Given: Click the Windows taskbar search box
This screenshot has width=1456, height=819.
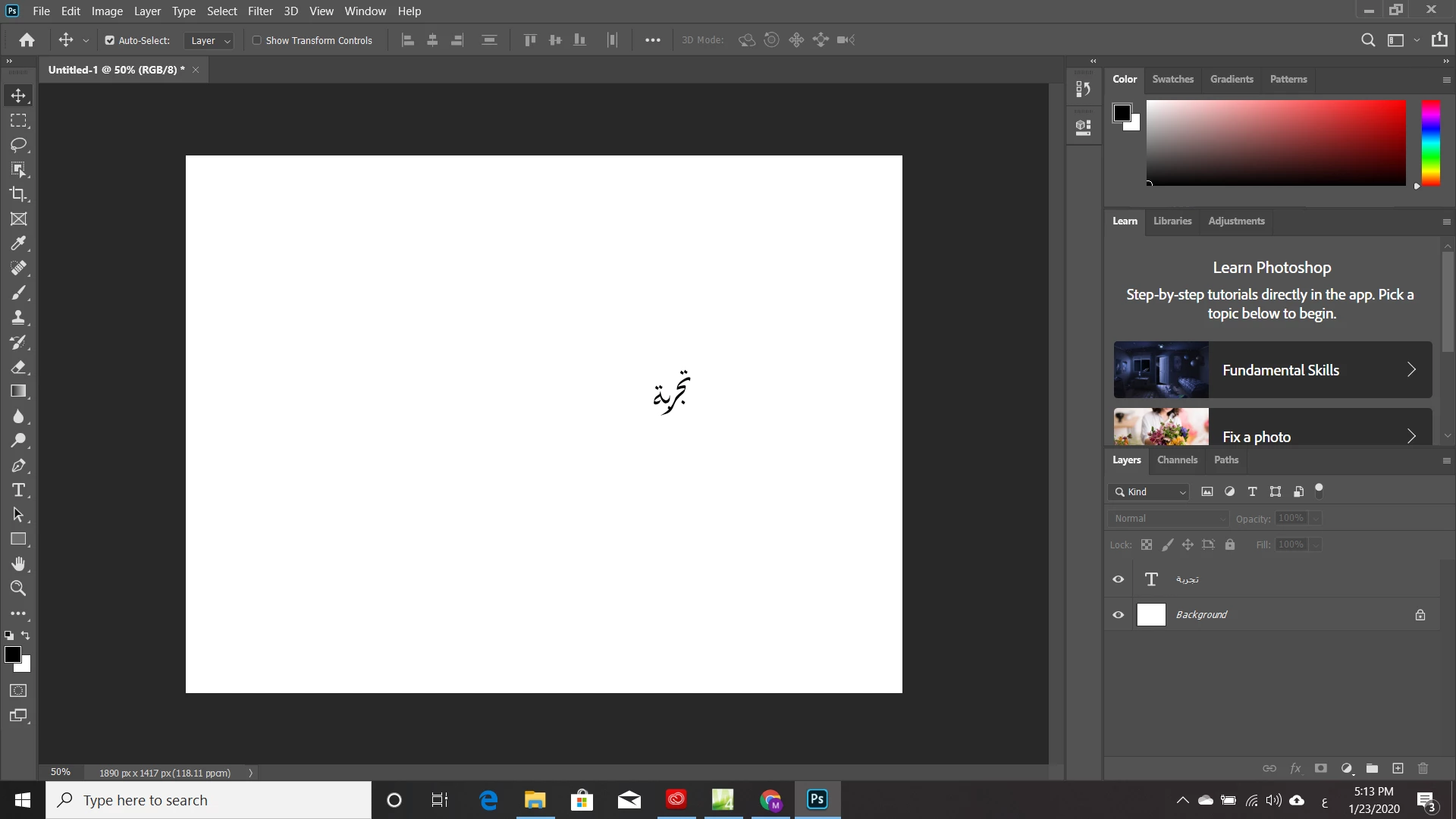Looking at the screenshot, I should coord(209,800).
